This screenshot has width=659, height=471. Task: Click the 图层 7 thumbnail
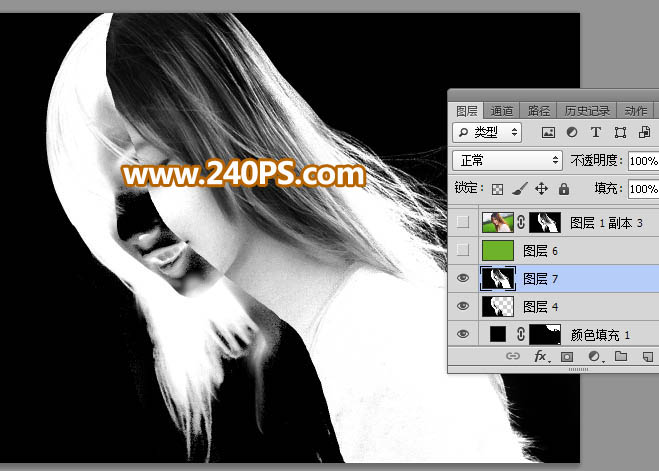(498, 279)
